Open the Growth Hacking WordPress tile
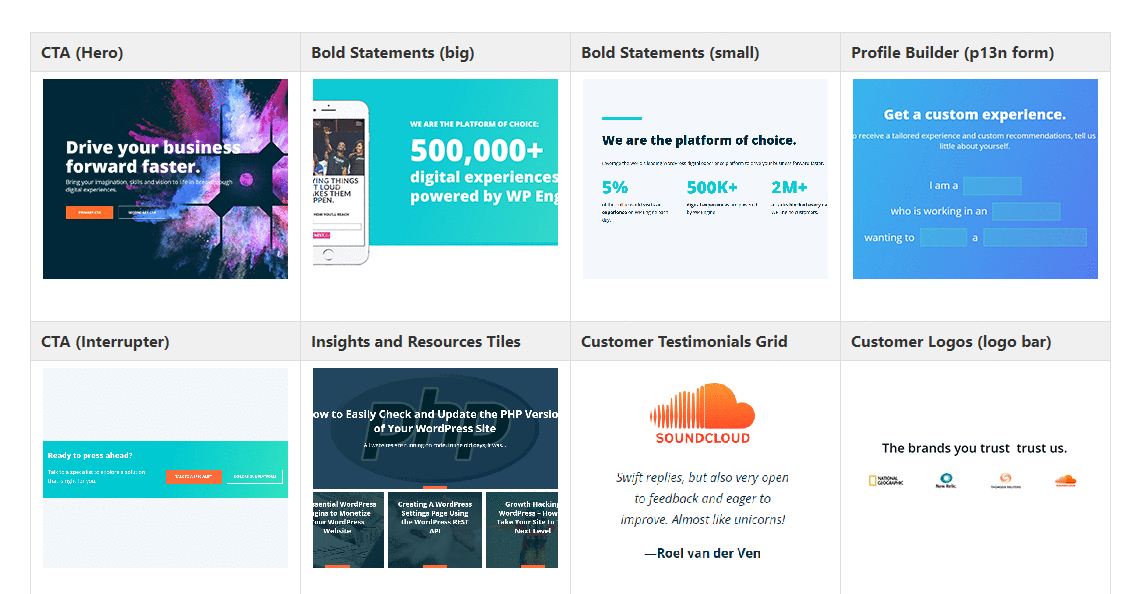 pyautogui.click(x=522, y=530)
